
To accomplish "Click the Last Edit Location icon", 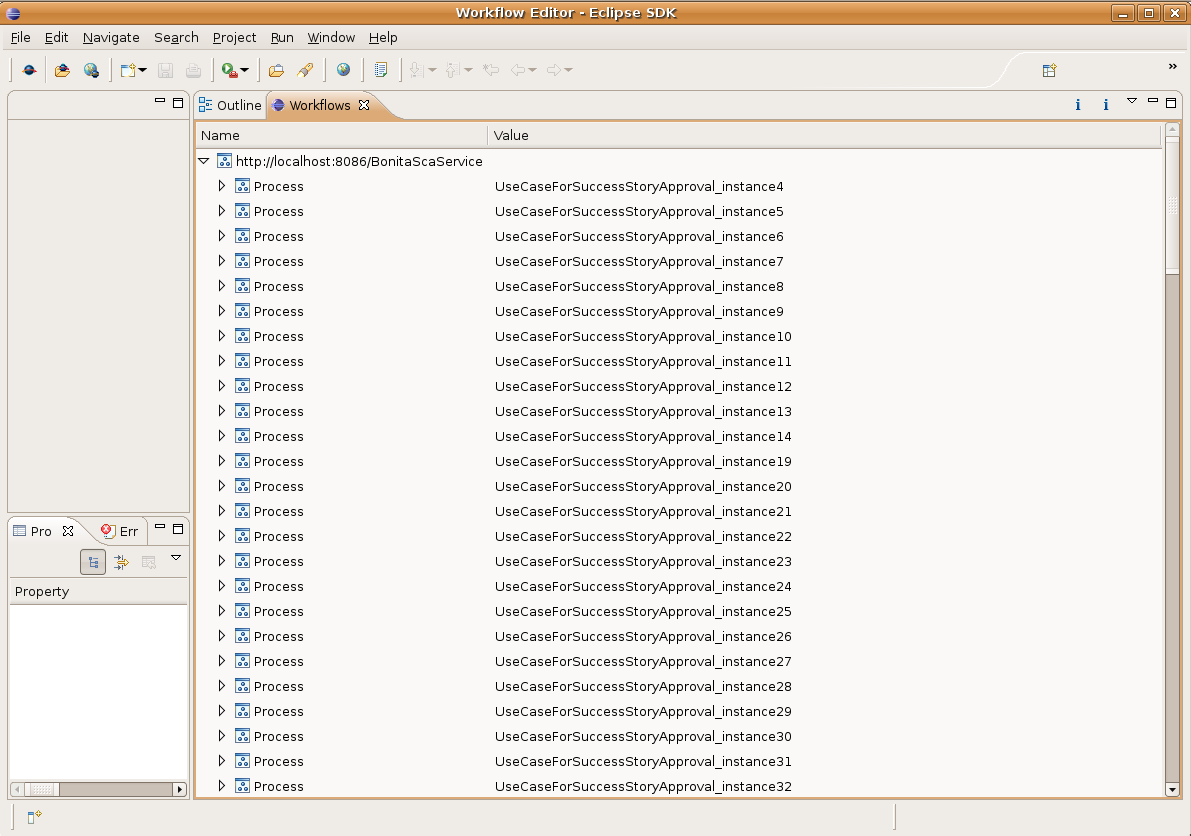I will [491, 70].
